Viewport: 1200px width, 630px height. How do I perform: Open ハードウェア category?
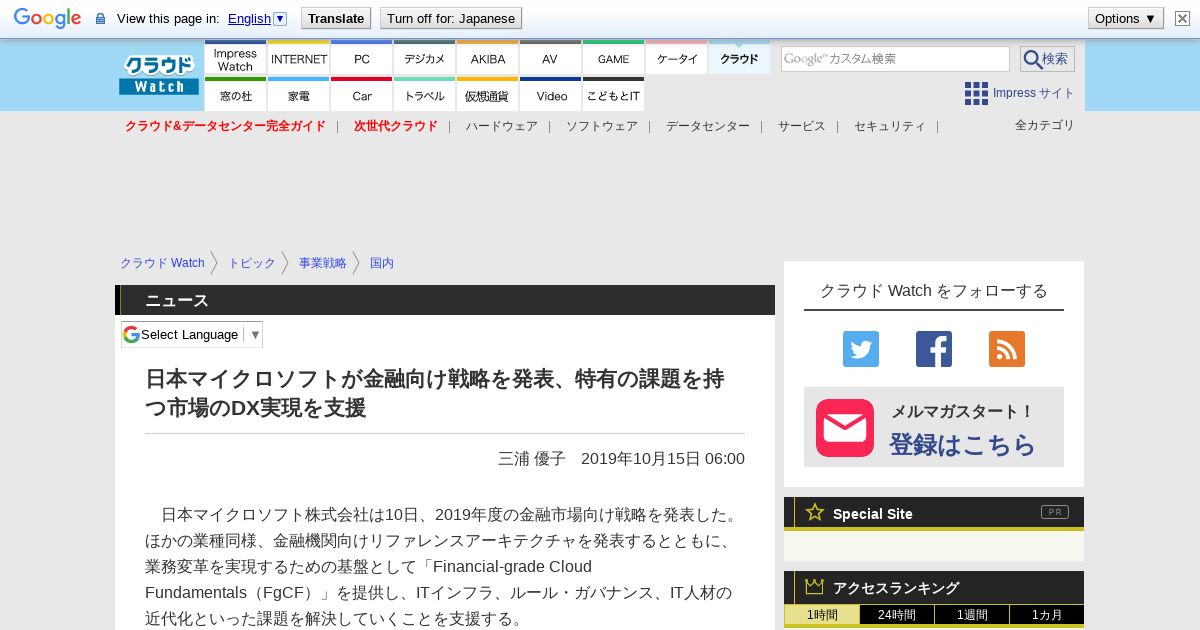(x=501, y=126)
